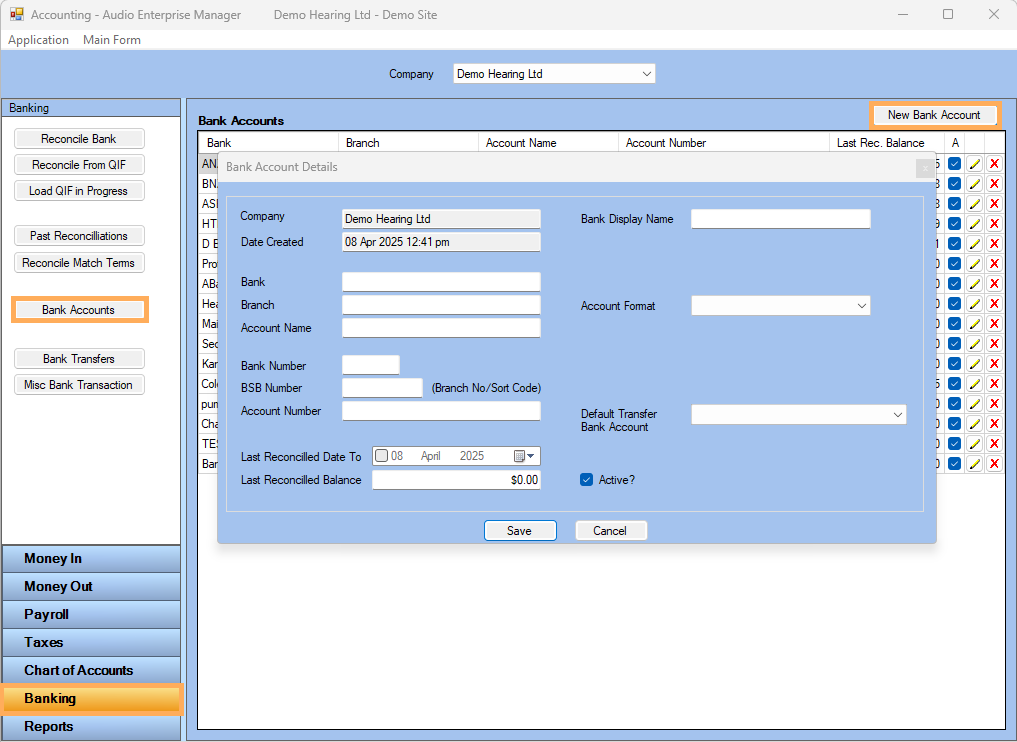Click the Reconcile From QIF button
This screenshot has width=1017, height=742.
(x=79, y=165)
